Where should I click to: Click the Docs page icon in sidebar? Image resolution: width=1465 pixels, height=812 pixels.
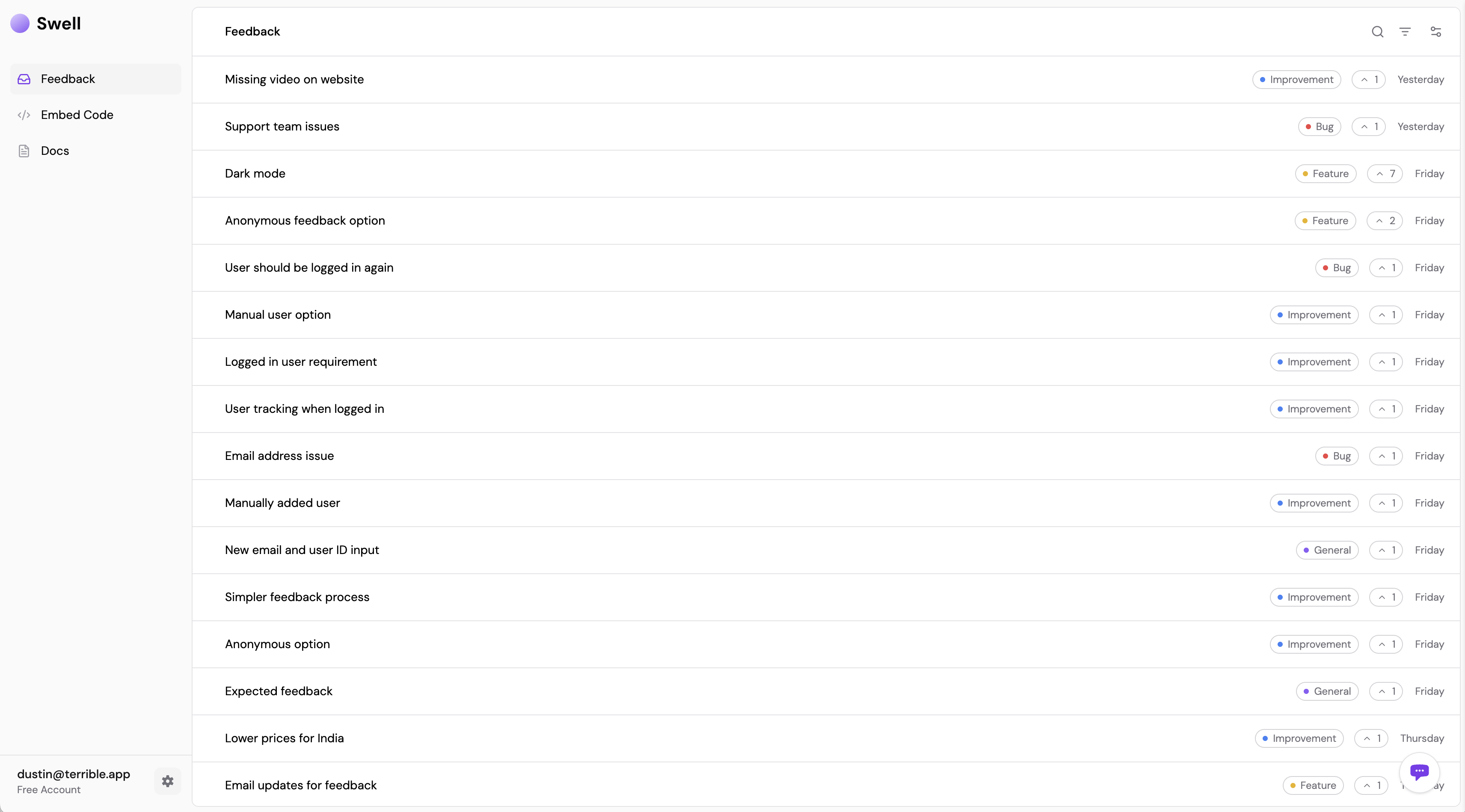[25, 150]
